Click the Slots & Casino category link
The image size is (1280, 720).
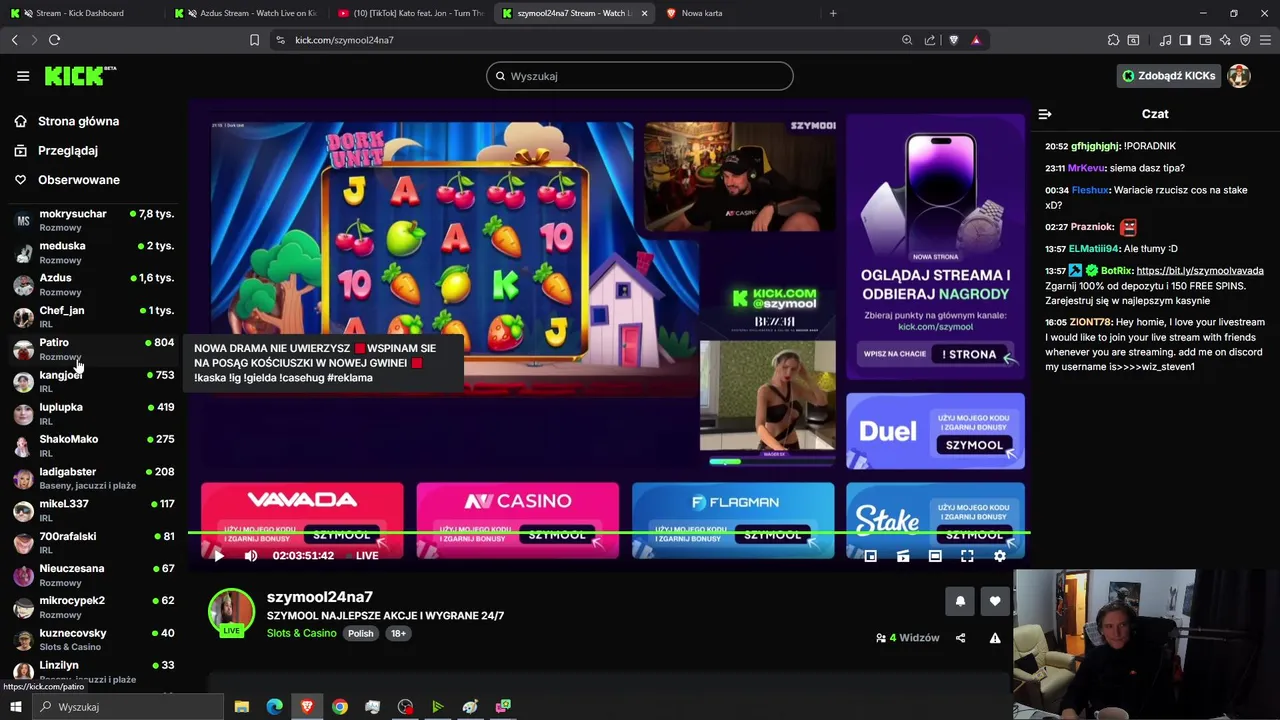tap(301, 633)
